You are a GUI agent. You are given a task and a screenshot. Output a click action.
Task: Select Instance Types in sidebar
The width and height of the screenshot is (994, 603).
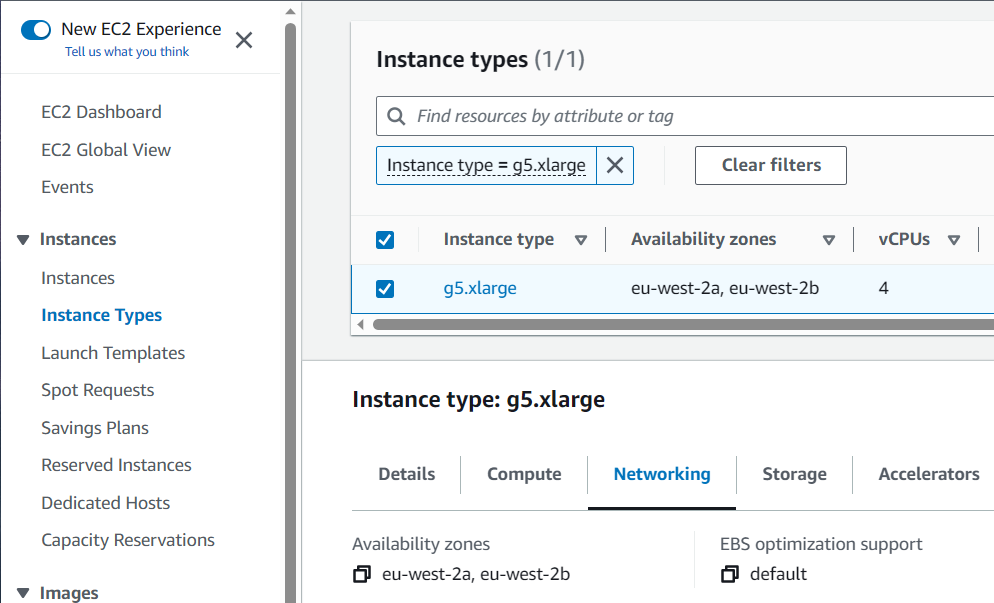click(101, 316)
